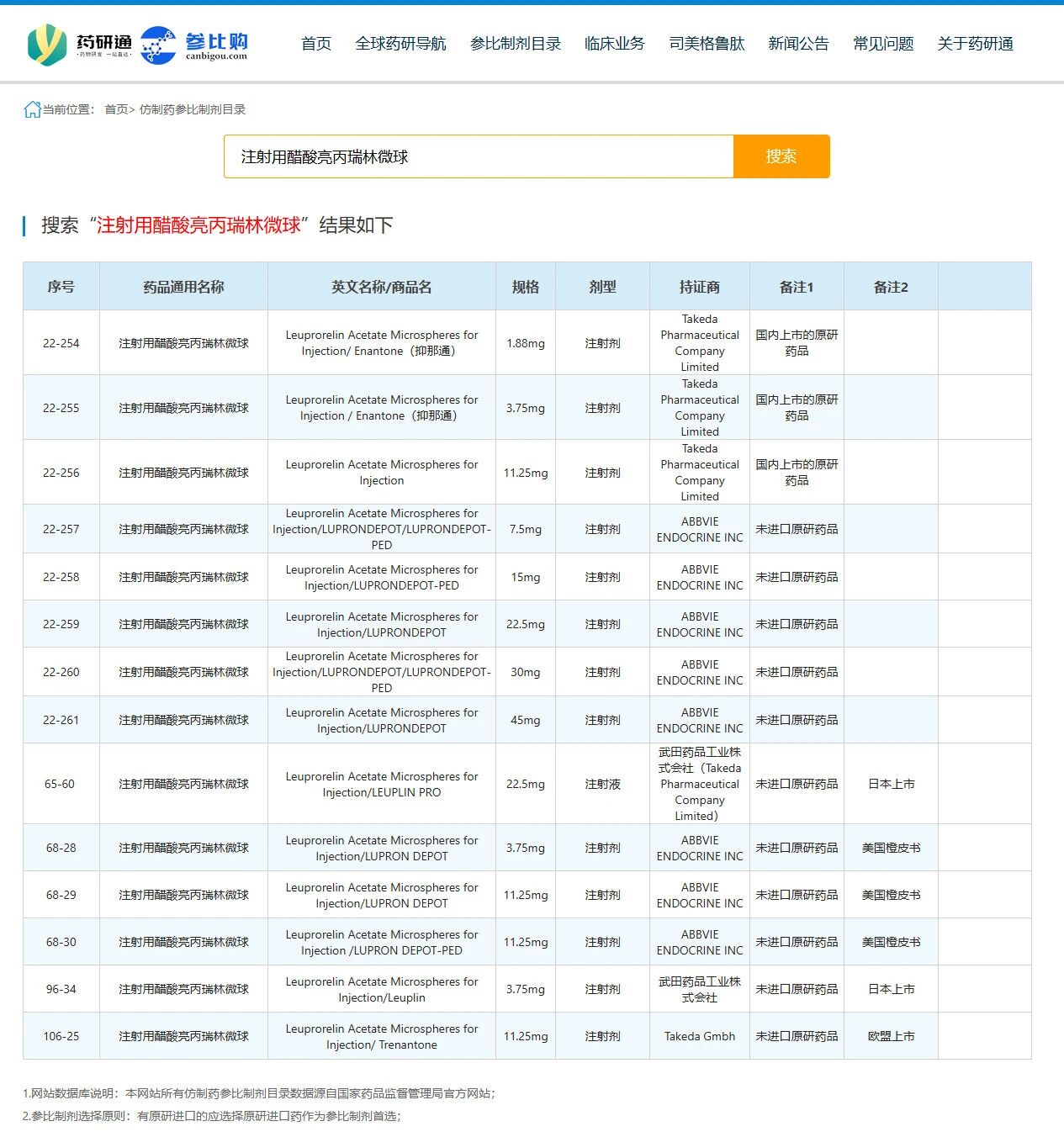The width and height of the screenshot is (1064, 1137).
Task: Click the 首页 breadcrumb link
Action: coord(116,109)
